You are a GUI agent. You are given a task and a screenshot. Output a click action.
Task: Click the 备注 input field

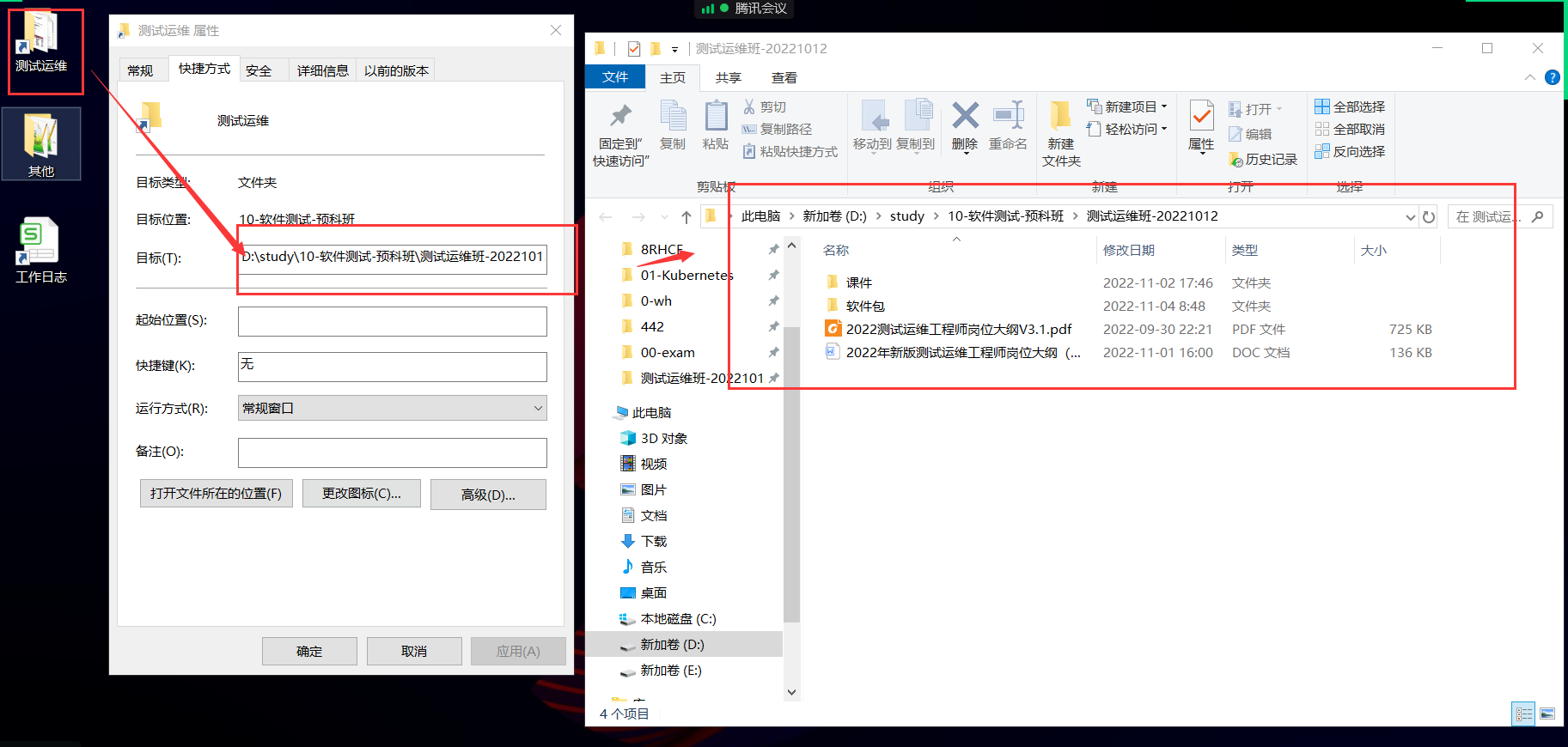coord(393,452)
